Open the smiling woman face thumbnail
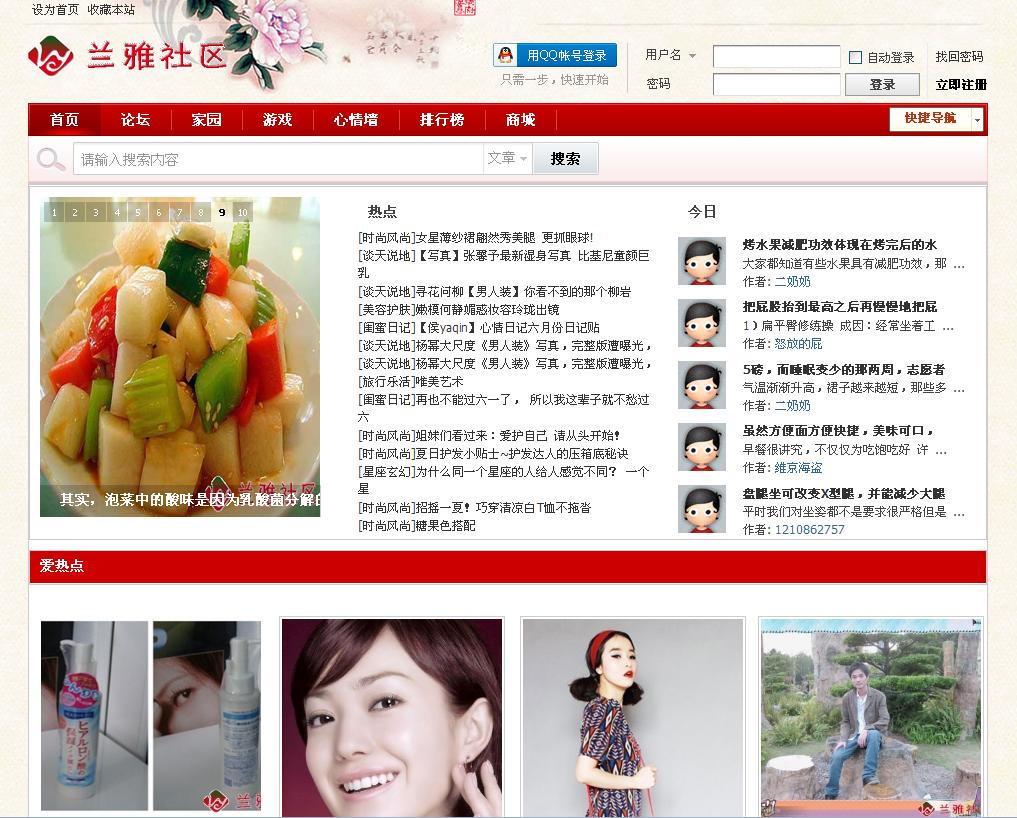This screenshot has width=1017, height=818. pyautogui.click(x=392, y=717)
